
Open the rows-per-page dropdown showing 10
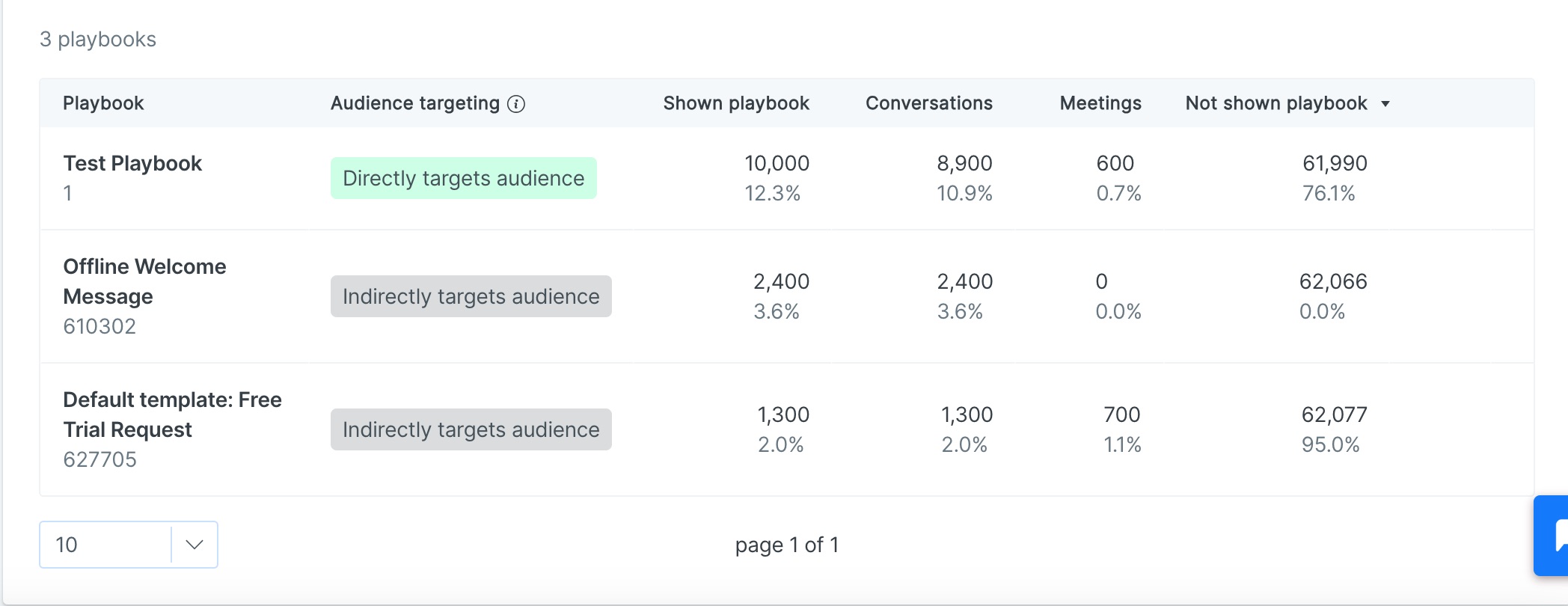click(x=129, y=545)
